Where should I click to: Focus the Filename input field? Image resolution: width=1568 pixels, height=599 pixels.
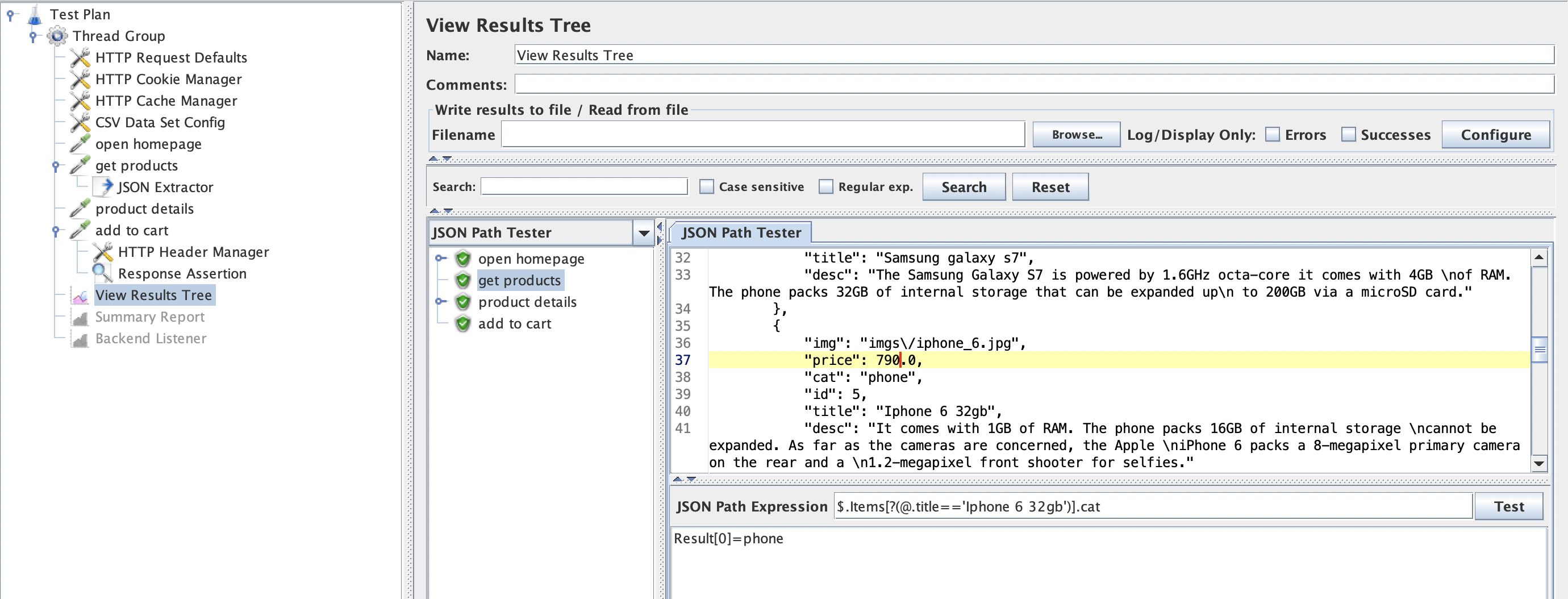click(x=762, y=135)
